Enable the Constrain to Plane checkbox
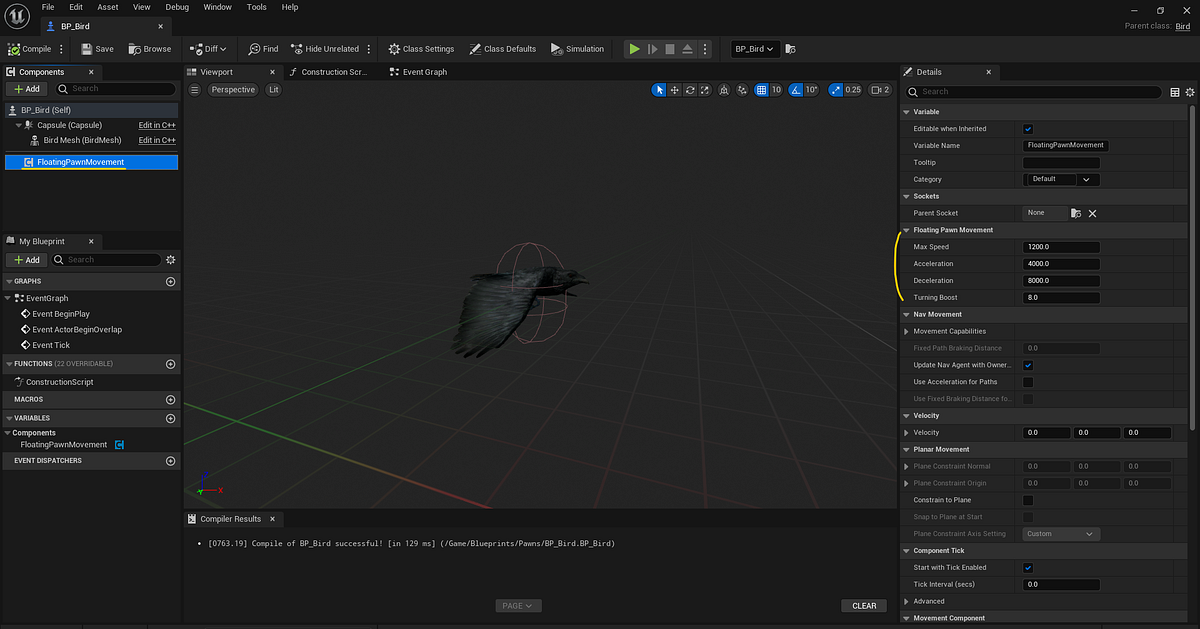The width and height of the screenshot is (1200, 629). (x=1028, y=500)
